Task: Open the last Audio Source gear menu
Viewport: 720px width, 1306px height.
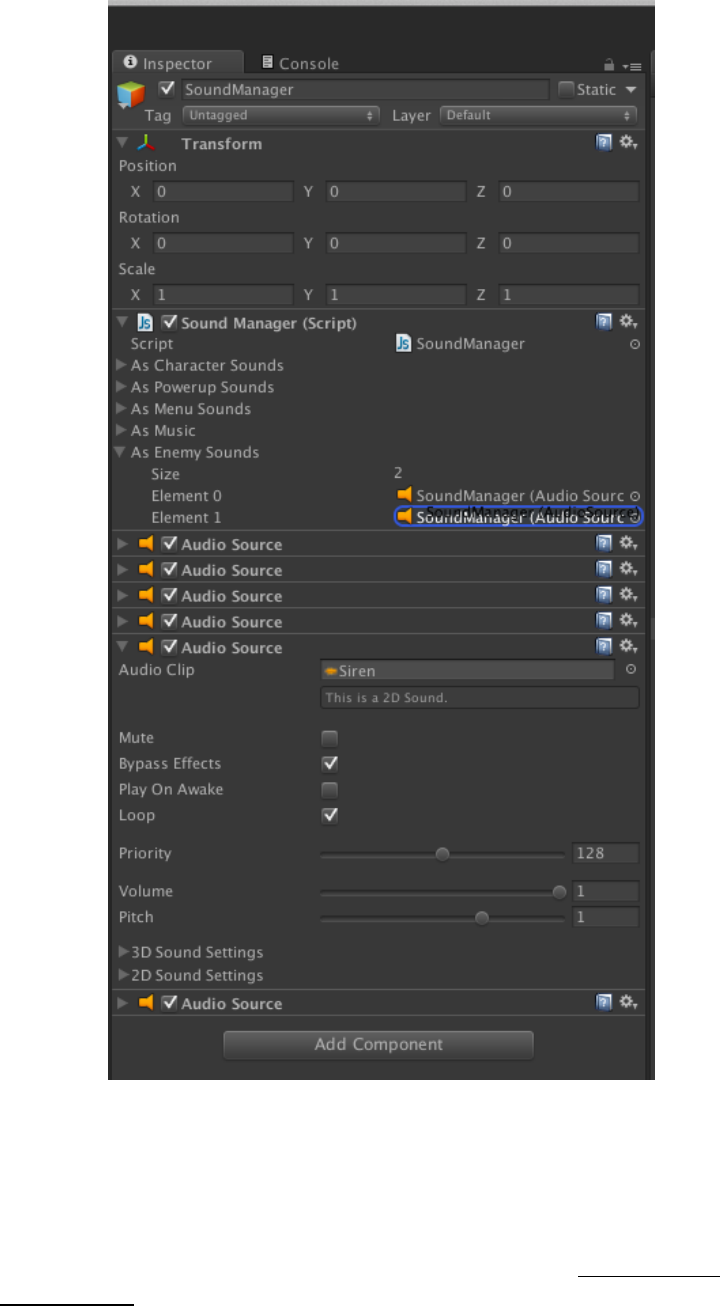Action: pos(629,1002)
